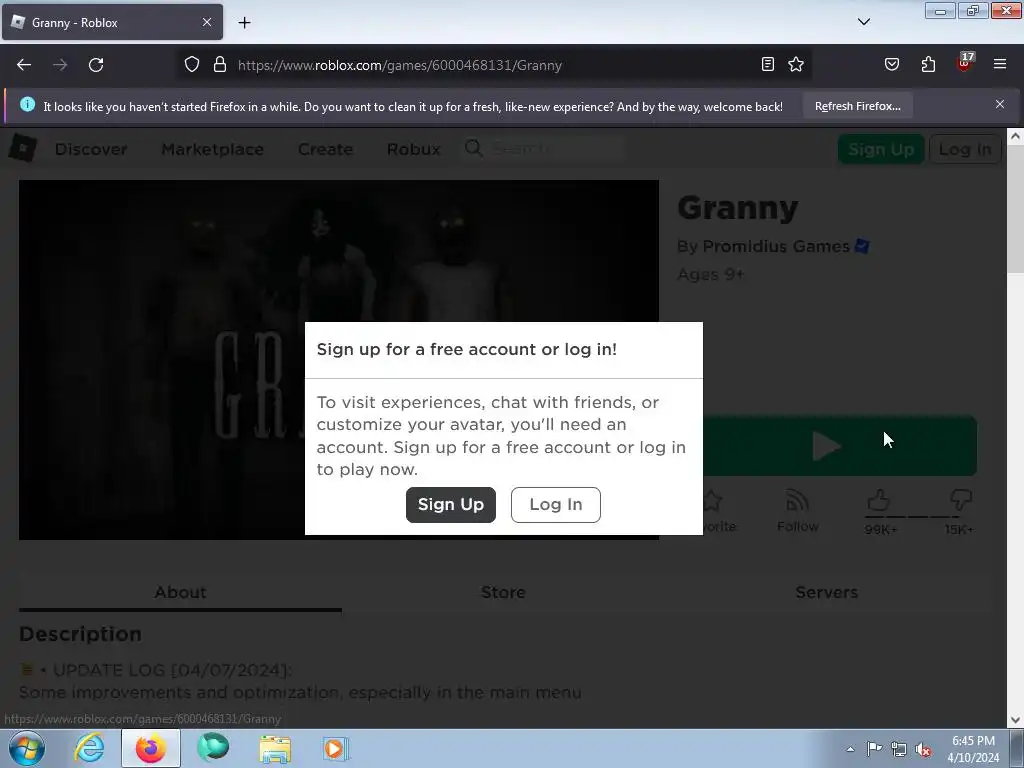Click the site security padlock icon
Viewport: 1024px width, 768px height.
point(220,64)
